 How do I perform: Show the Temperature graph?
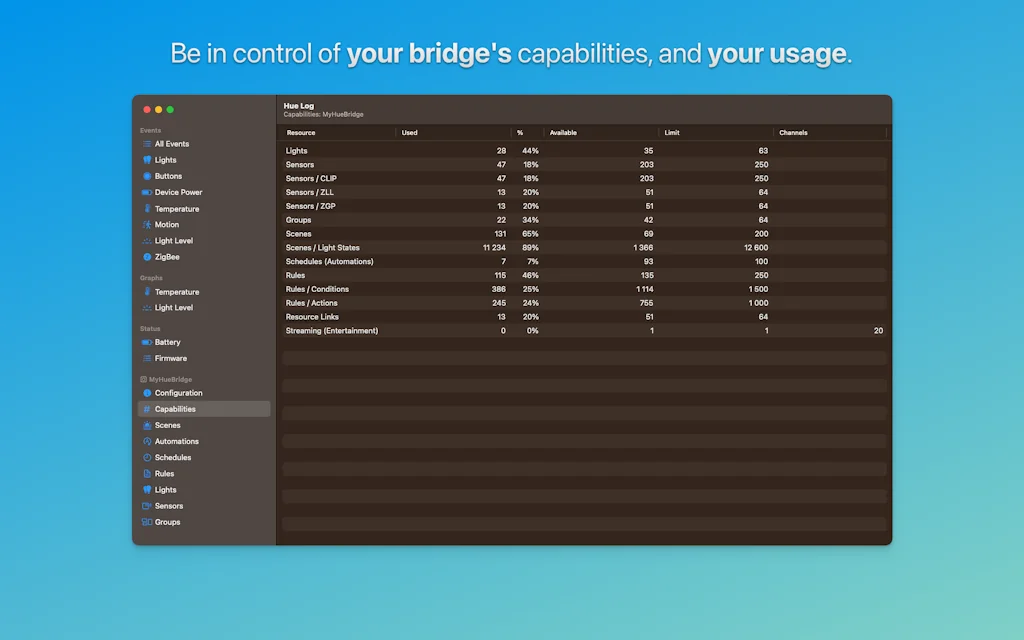coord(176,292)
